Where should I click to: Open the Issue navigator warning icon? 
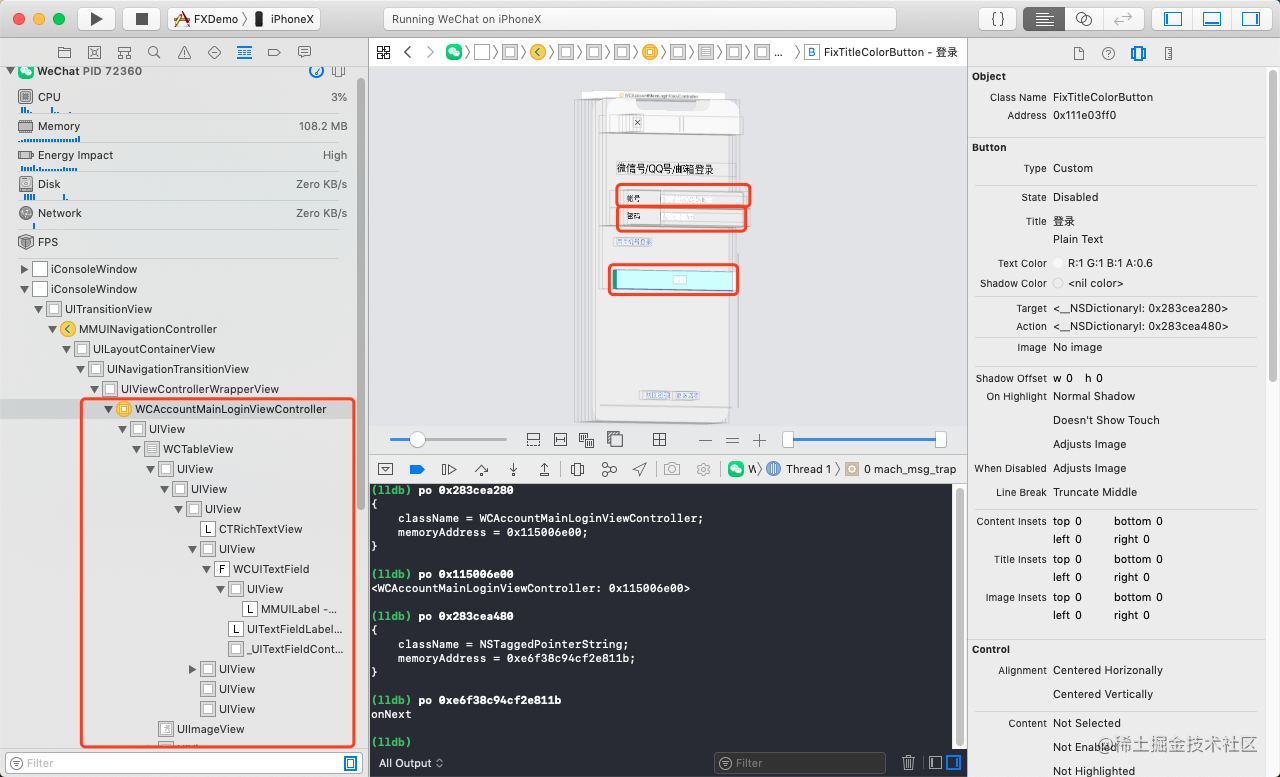tap(184, 52)
